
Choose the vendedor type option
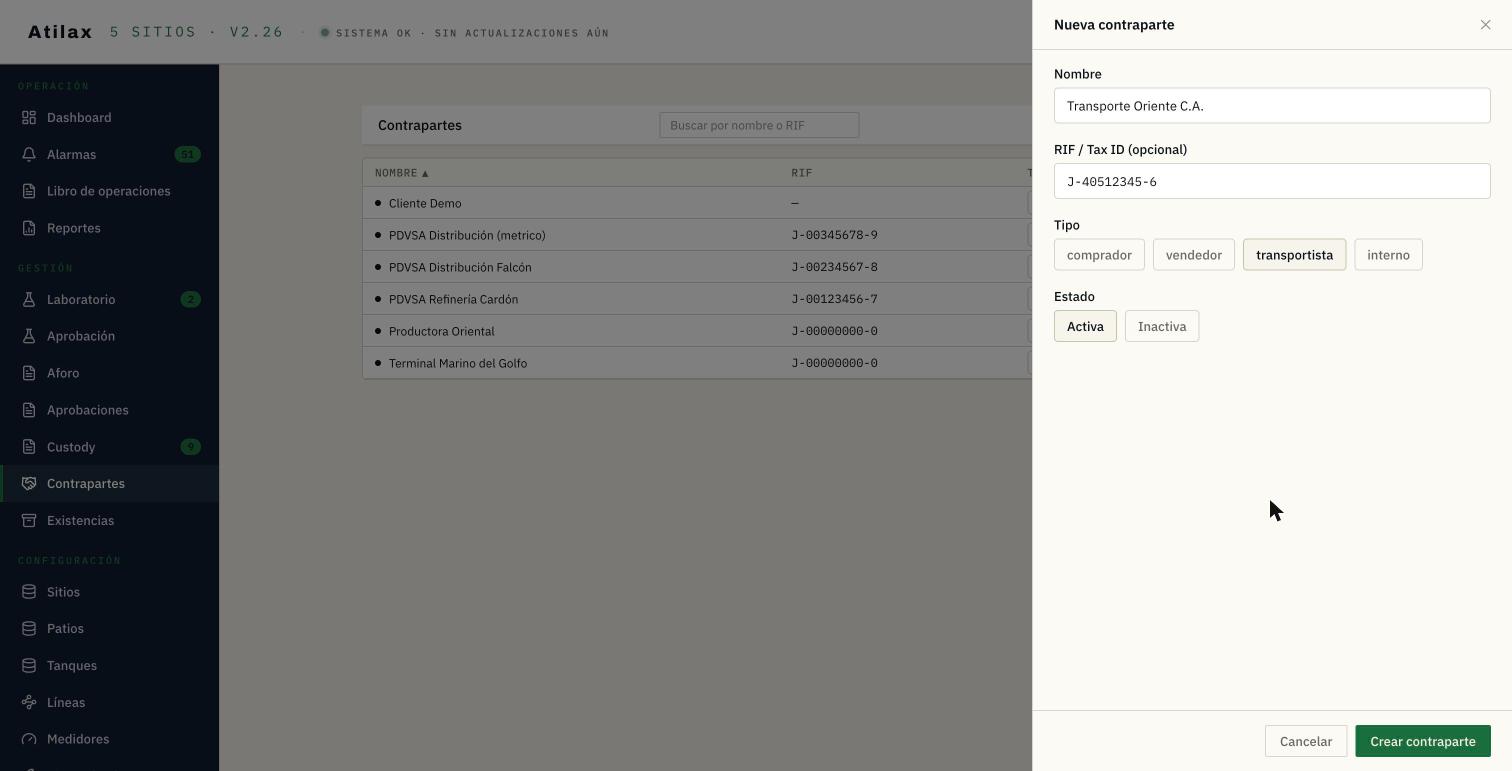tap(1194, 255)
